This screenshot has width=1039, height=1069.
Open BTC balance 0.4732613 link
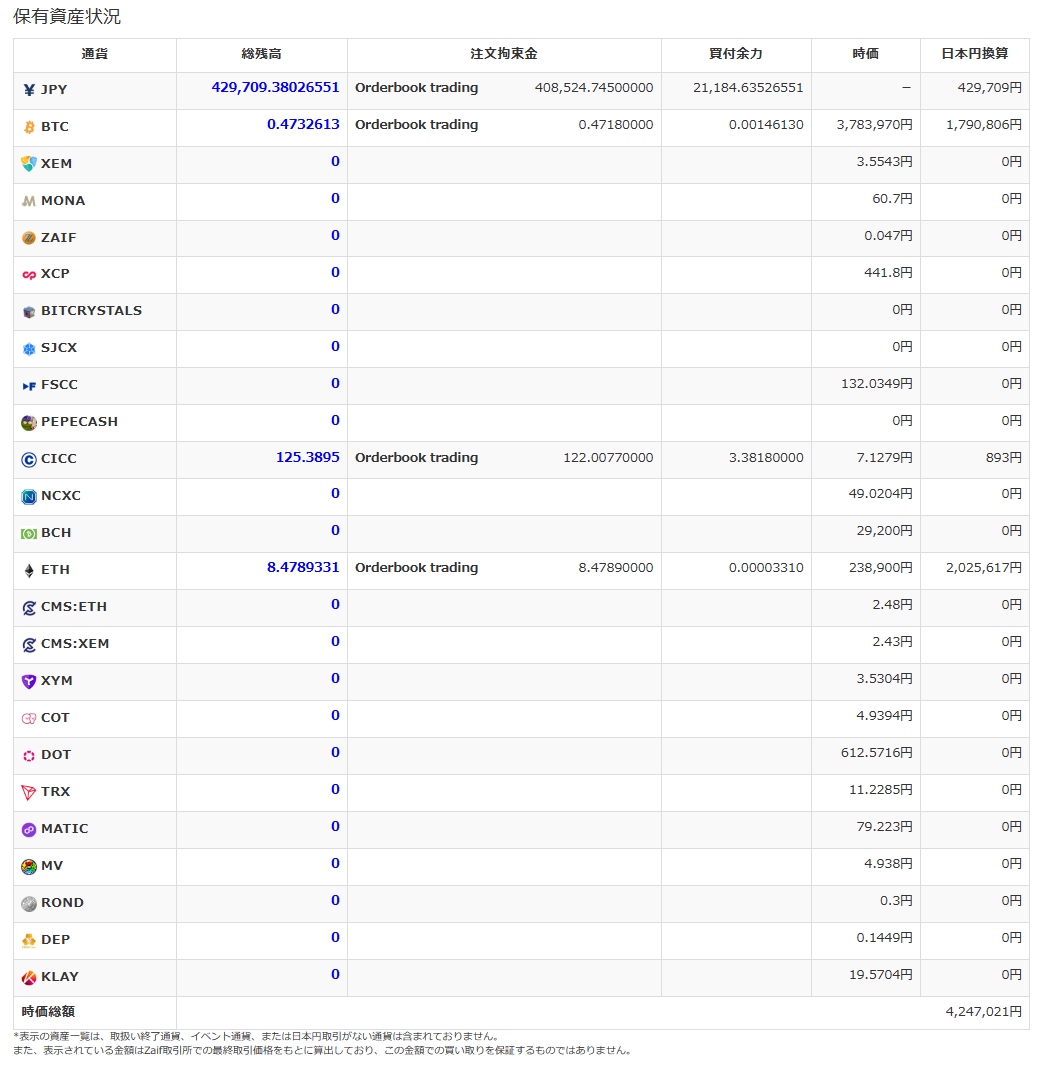click(x=303, y=124)
